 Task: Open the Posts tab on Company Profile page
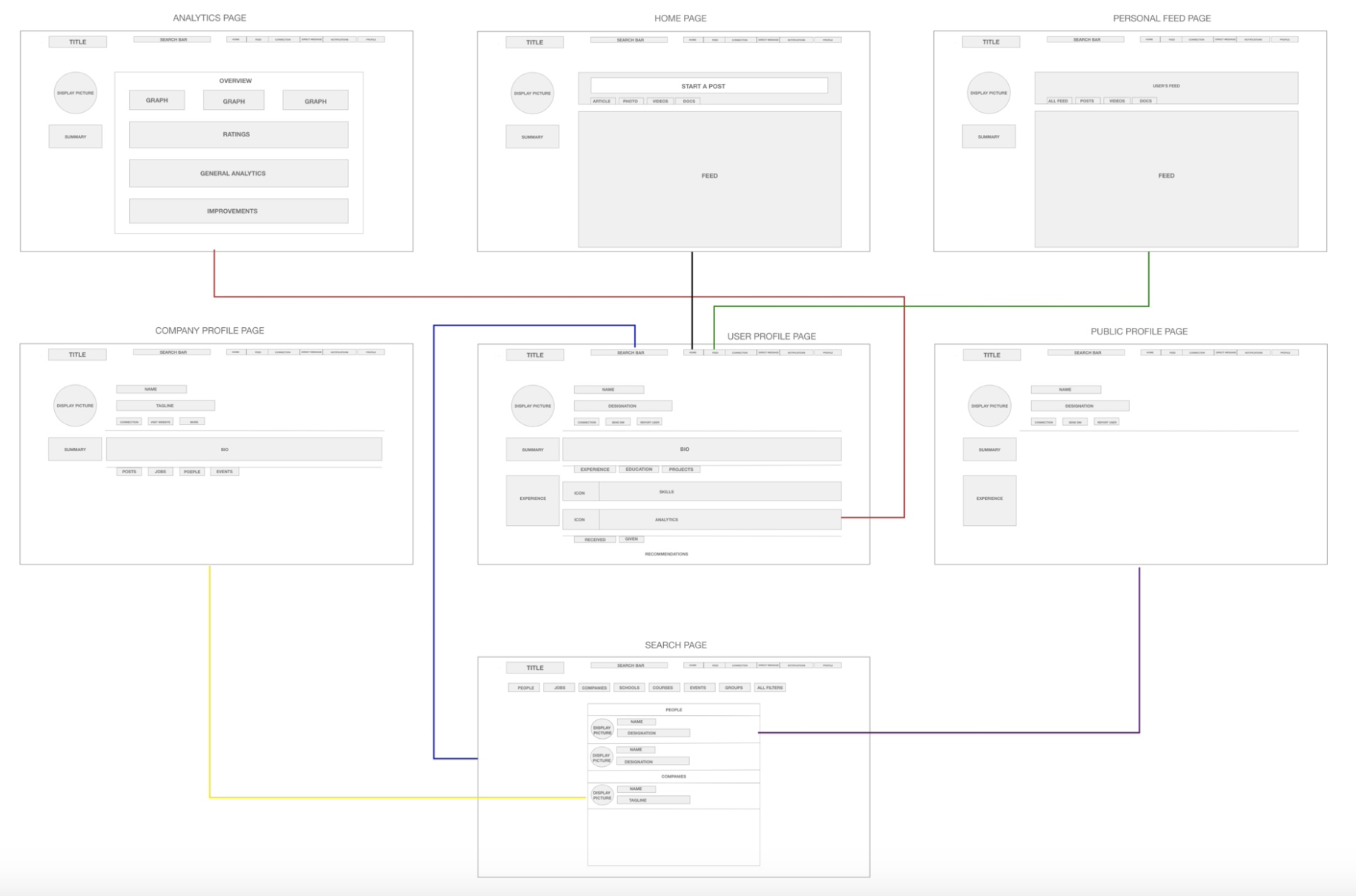[x=129, y=472]
